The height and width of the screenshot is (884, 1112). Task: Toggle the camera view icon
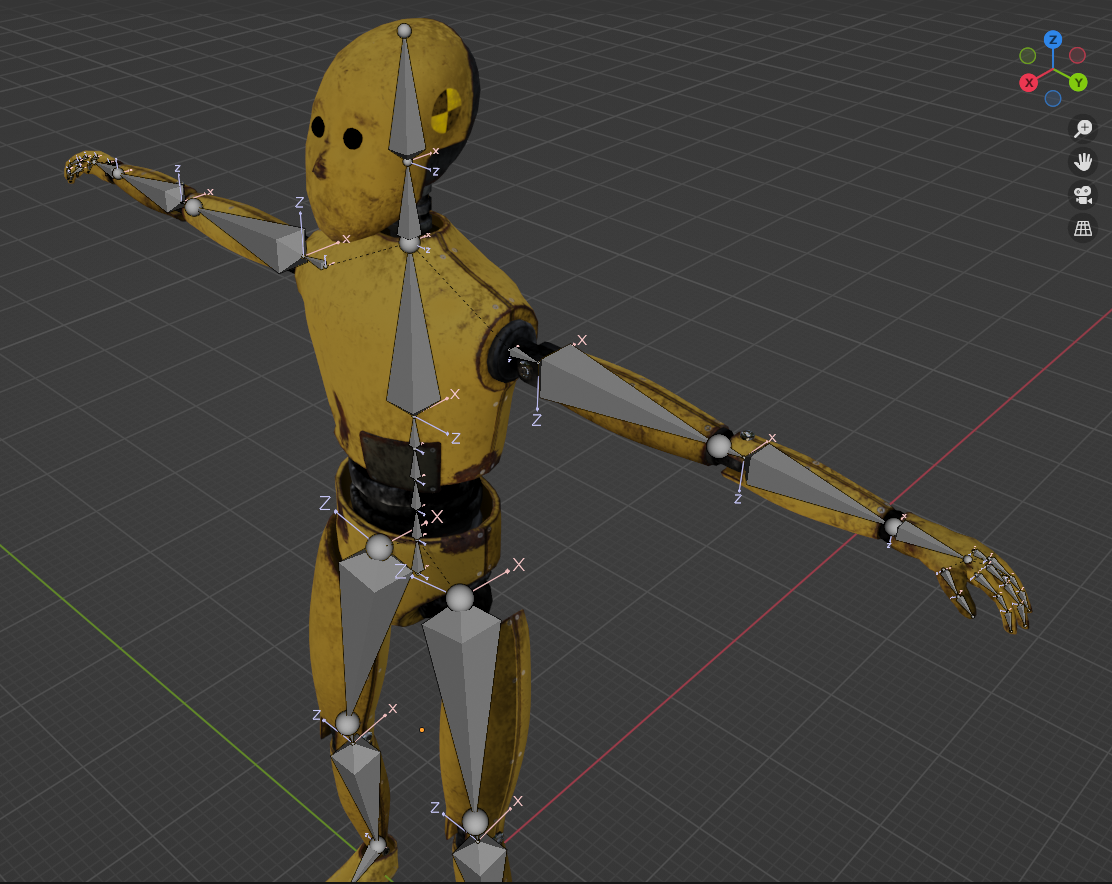[1083, 195]
